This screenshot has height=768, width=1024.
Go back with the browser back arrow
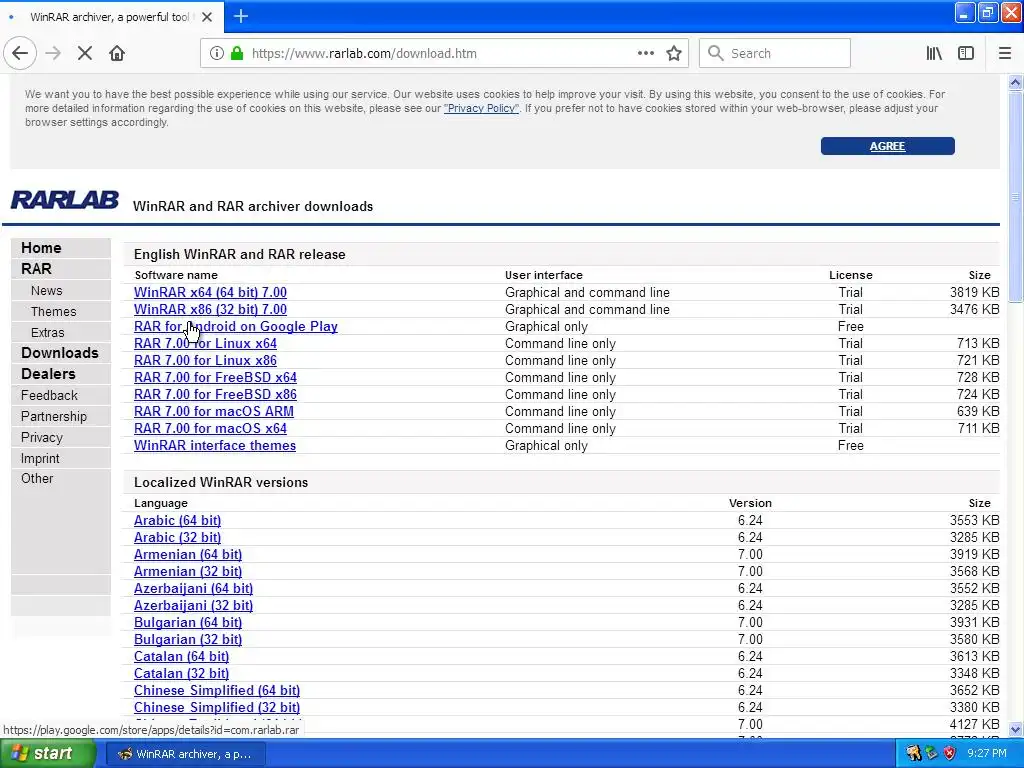(x=20, y=53)
